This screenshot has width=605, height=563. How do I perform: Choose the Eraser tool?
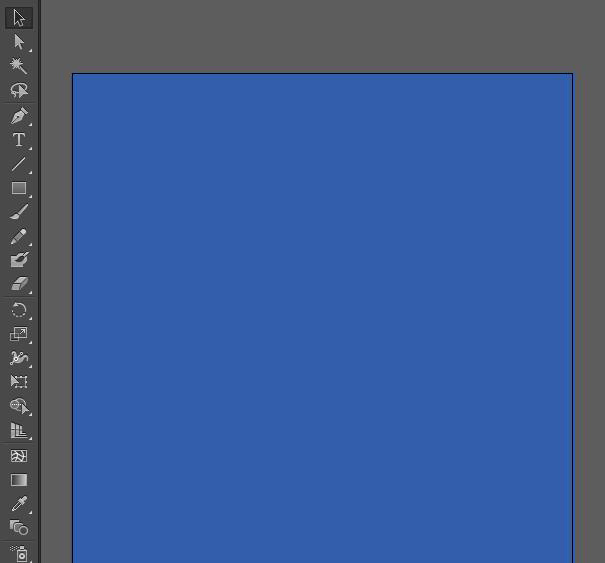[19, 284]
